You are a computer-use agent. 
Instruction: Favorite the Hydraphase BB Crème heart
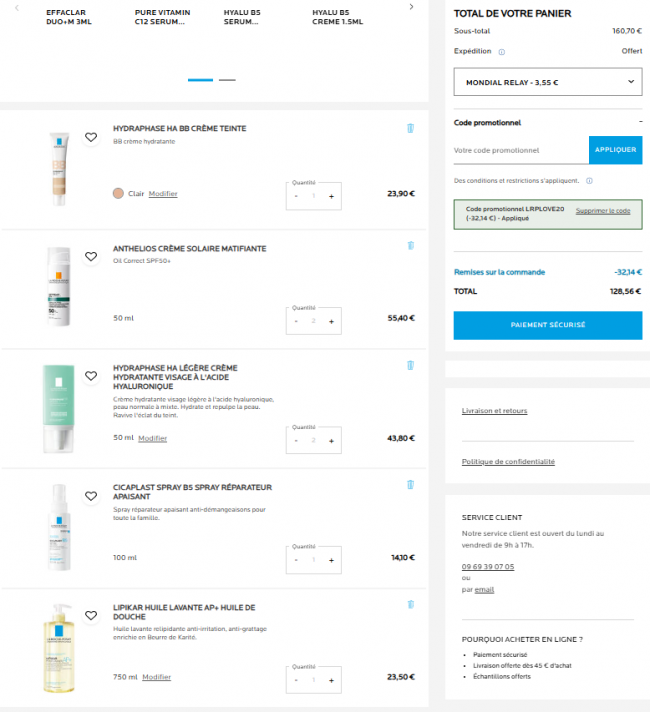click(x=91, y=137)
